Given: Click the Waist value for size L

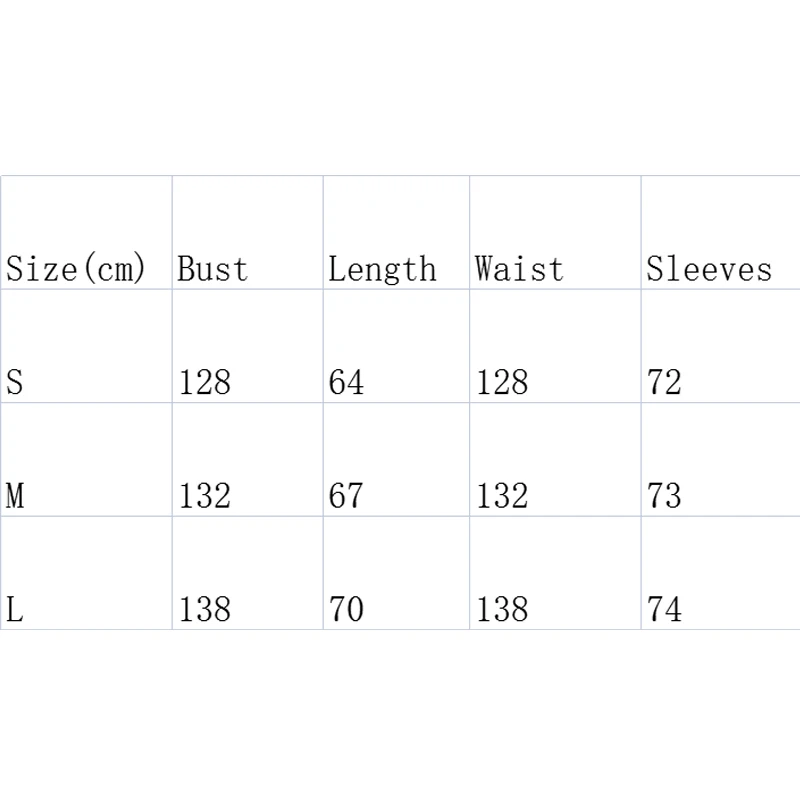Looking at the screenshot, I should point(501,608).
